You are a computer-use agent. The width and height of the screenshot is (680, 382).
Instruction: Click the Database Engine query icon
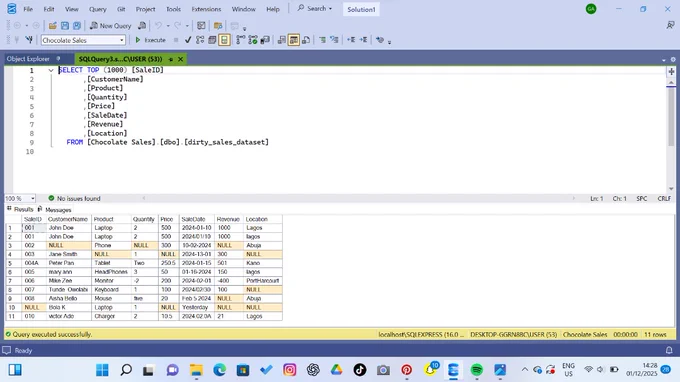(142, 26)
